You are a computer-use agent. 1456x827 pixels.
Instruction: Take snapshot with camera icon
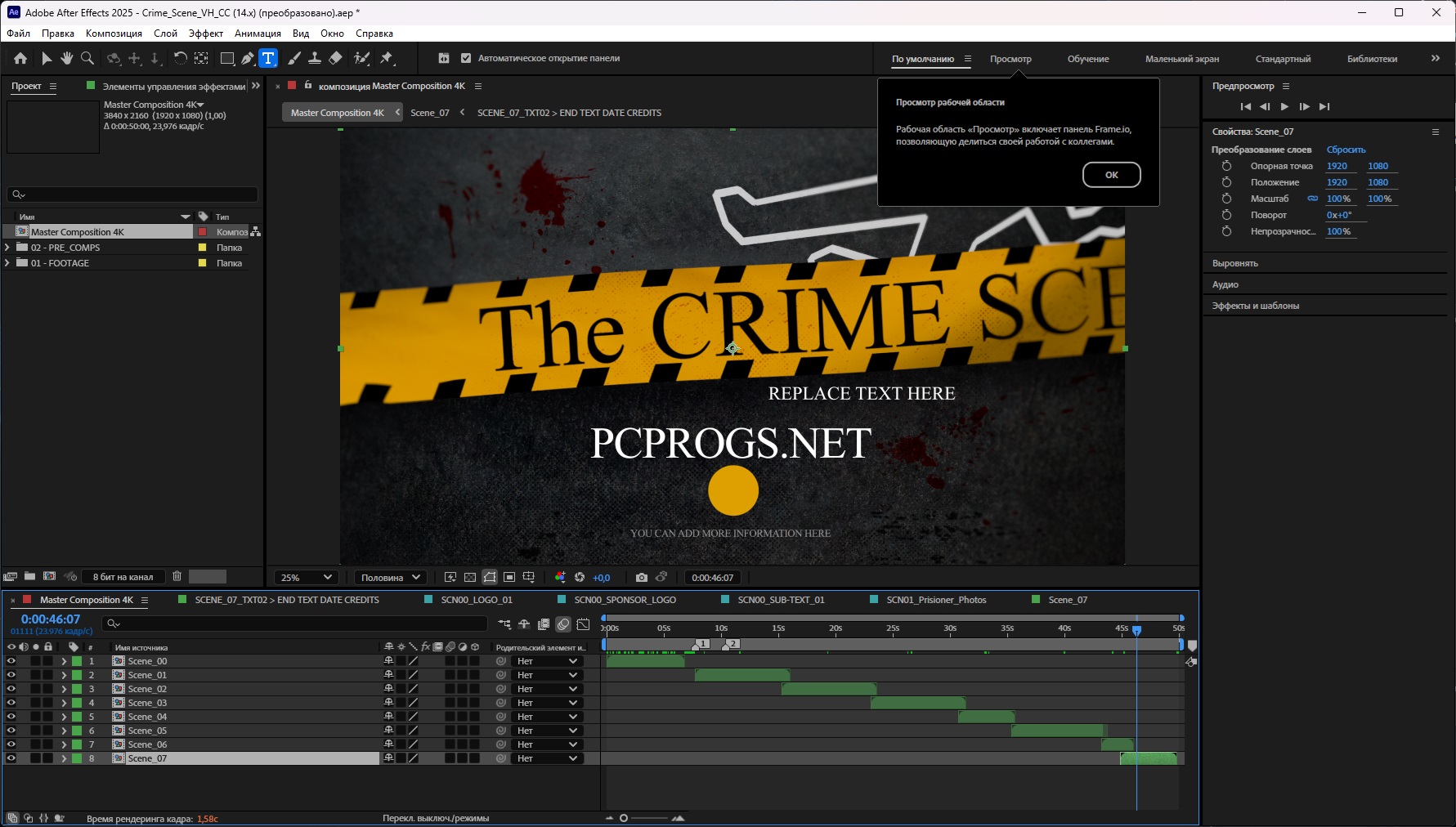(642, 577)
